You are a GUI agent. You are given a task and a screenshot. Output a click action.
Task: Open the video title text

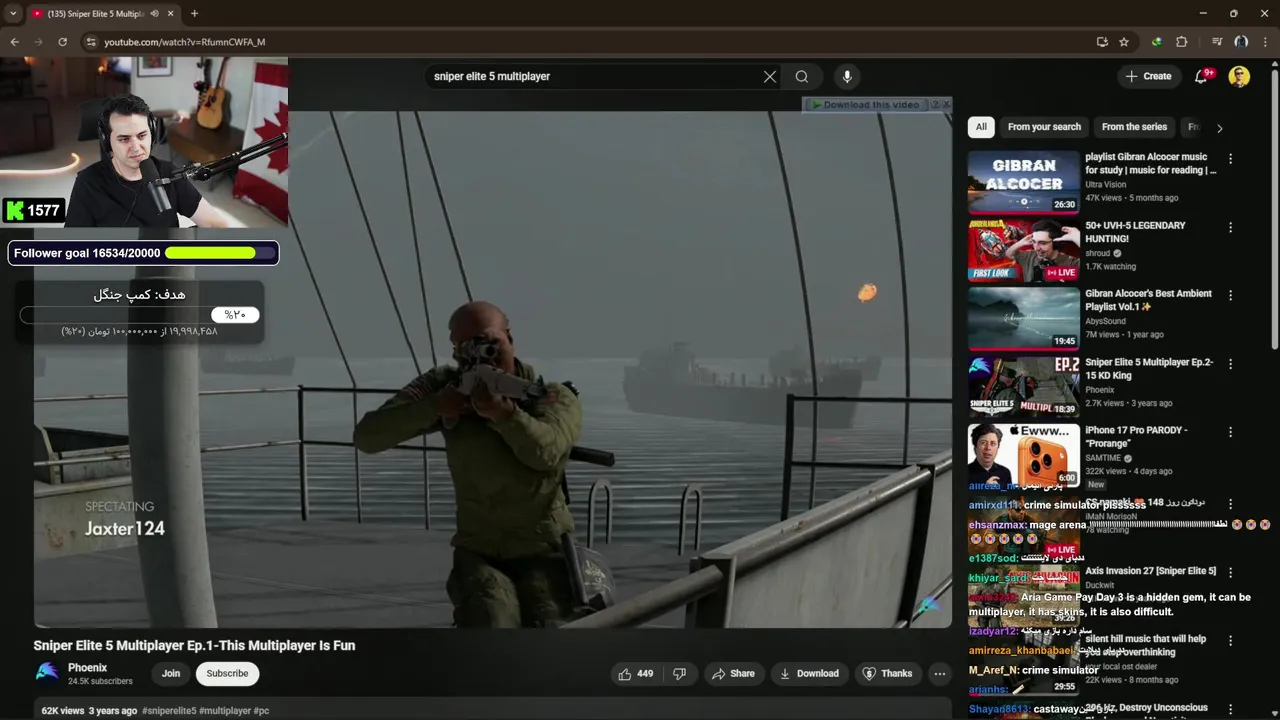(194, 645)
